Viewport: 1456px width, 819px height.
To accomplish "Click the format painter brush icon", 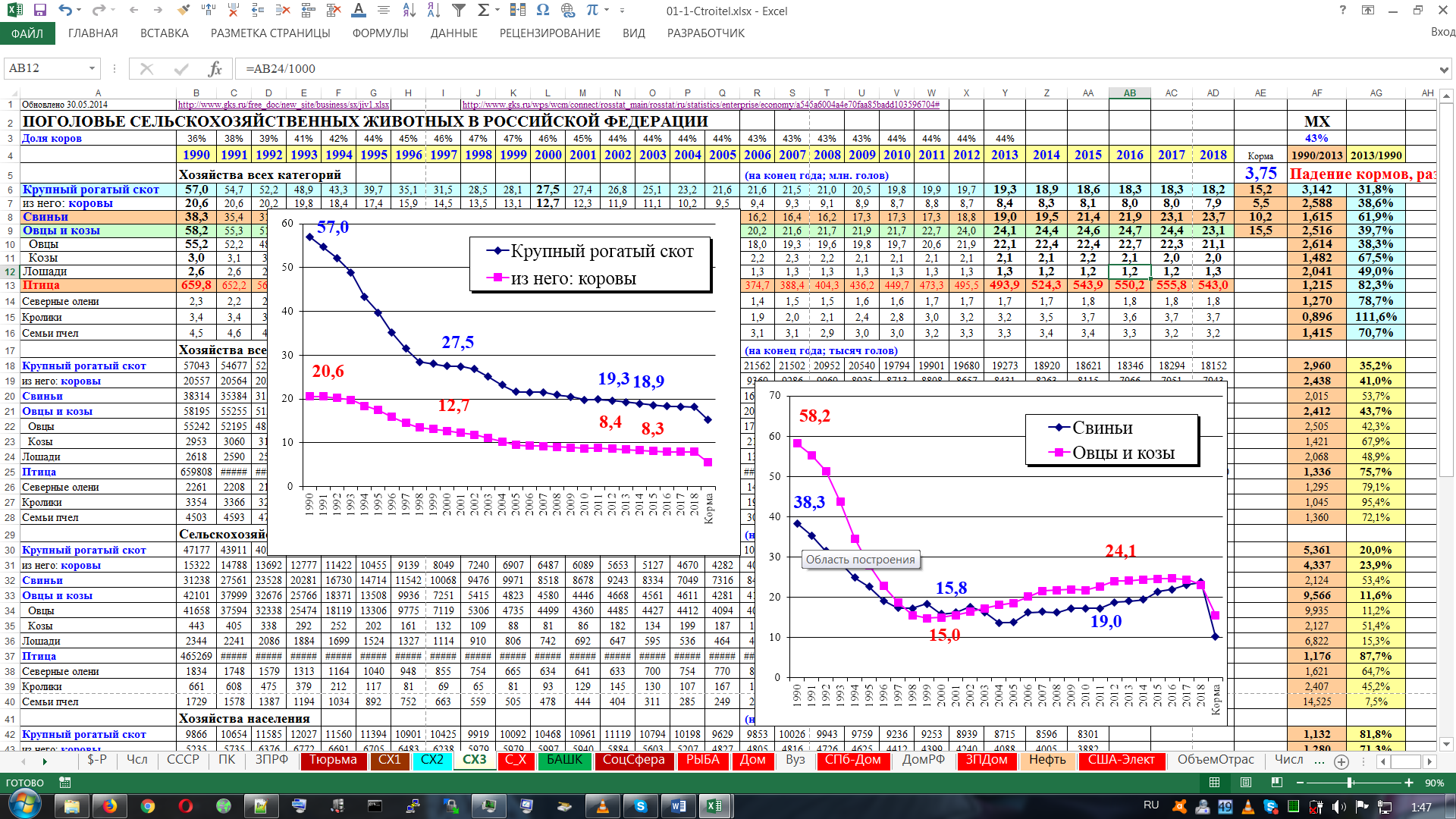I will [183, 11].
